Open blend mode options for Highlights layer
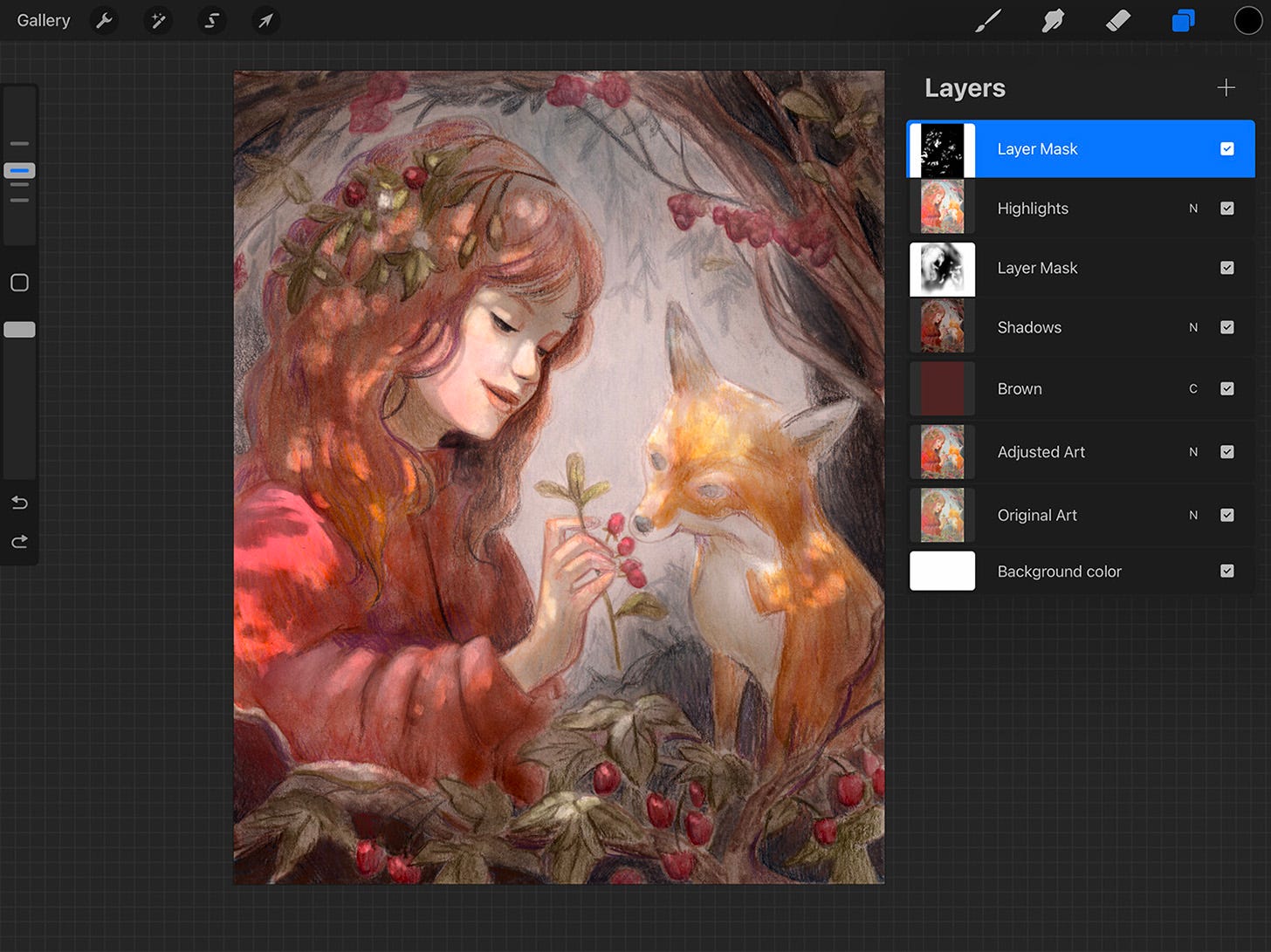This screenshot has width=1271, height=952. (1193, 209)
